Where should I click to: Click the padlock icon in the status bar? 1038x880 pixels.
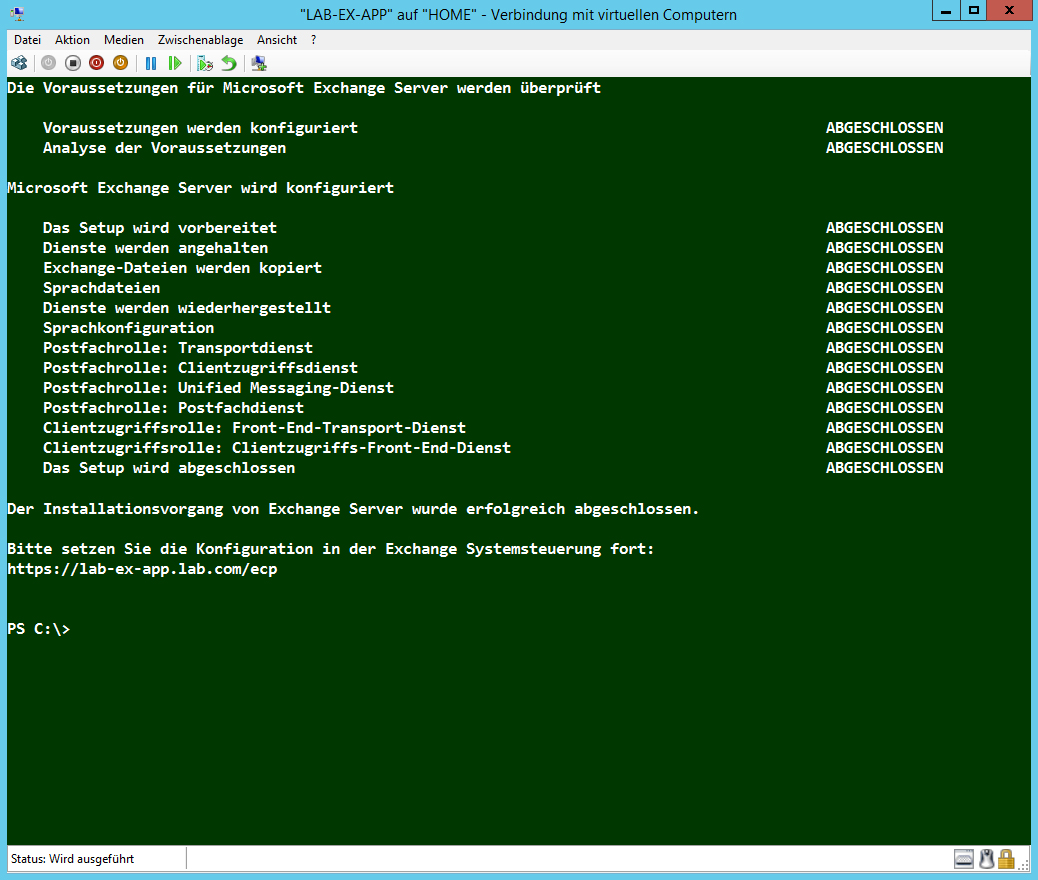[1006, 858]
